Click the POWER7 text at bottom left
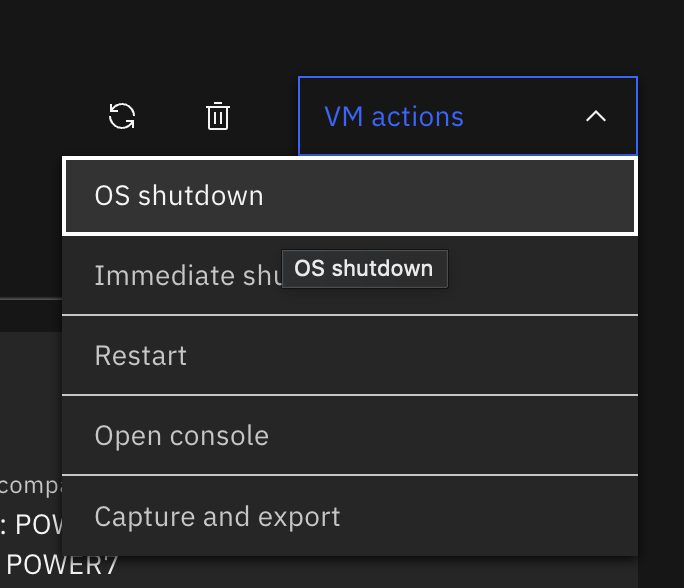Viewport: 684px width, 588px height. coord(62,565)
